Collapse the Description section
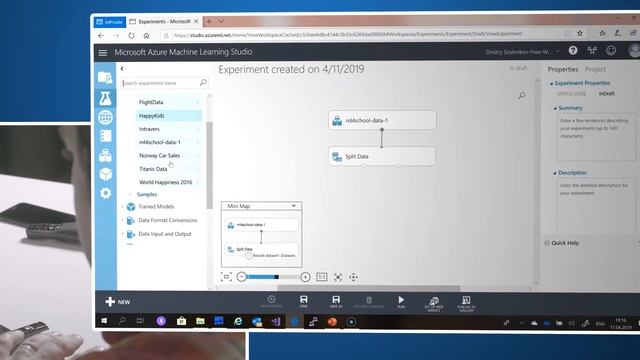The height and width of the screenshot is (360, 640). 555,173
